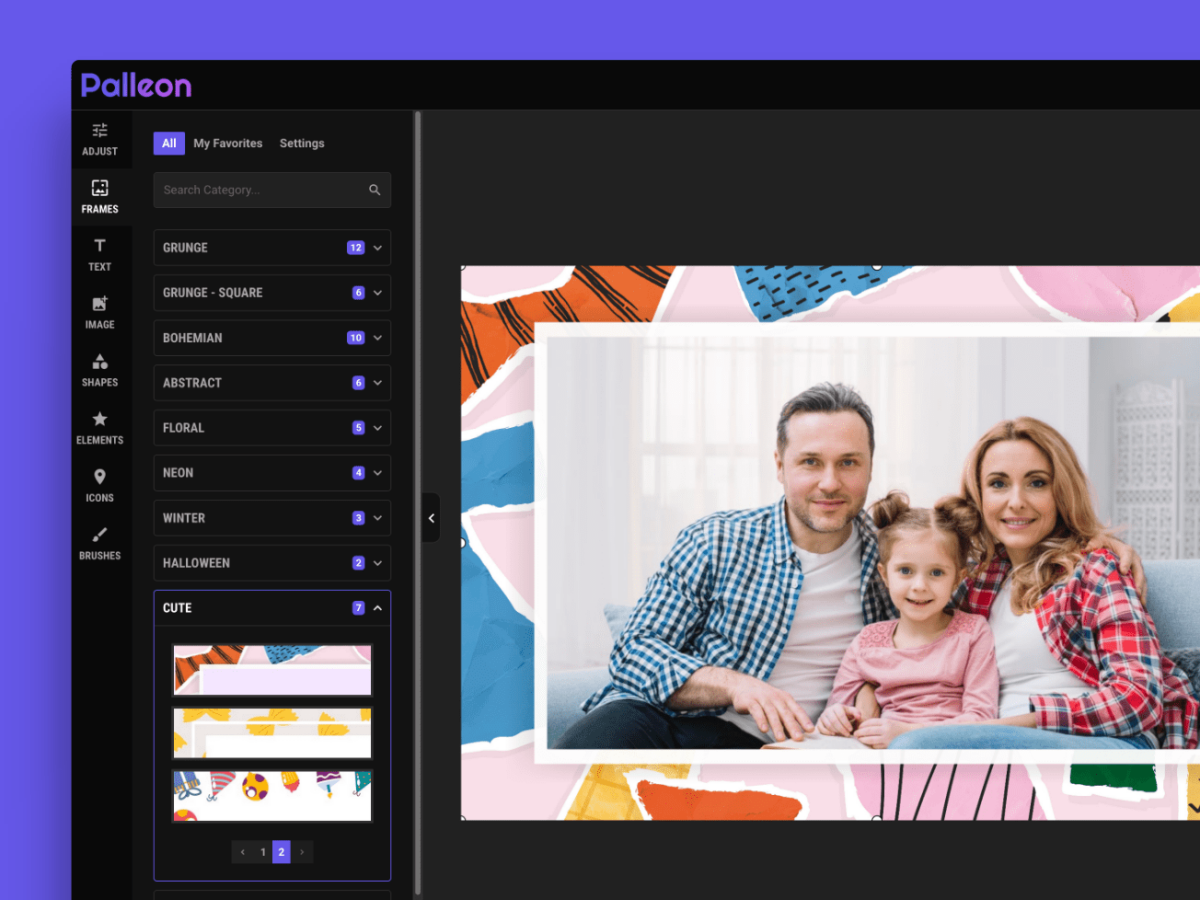Focus the Search Category field
Screen dimensions: 1200x900
point(272,190)
